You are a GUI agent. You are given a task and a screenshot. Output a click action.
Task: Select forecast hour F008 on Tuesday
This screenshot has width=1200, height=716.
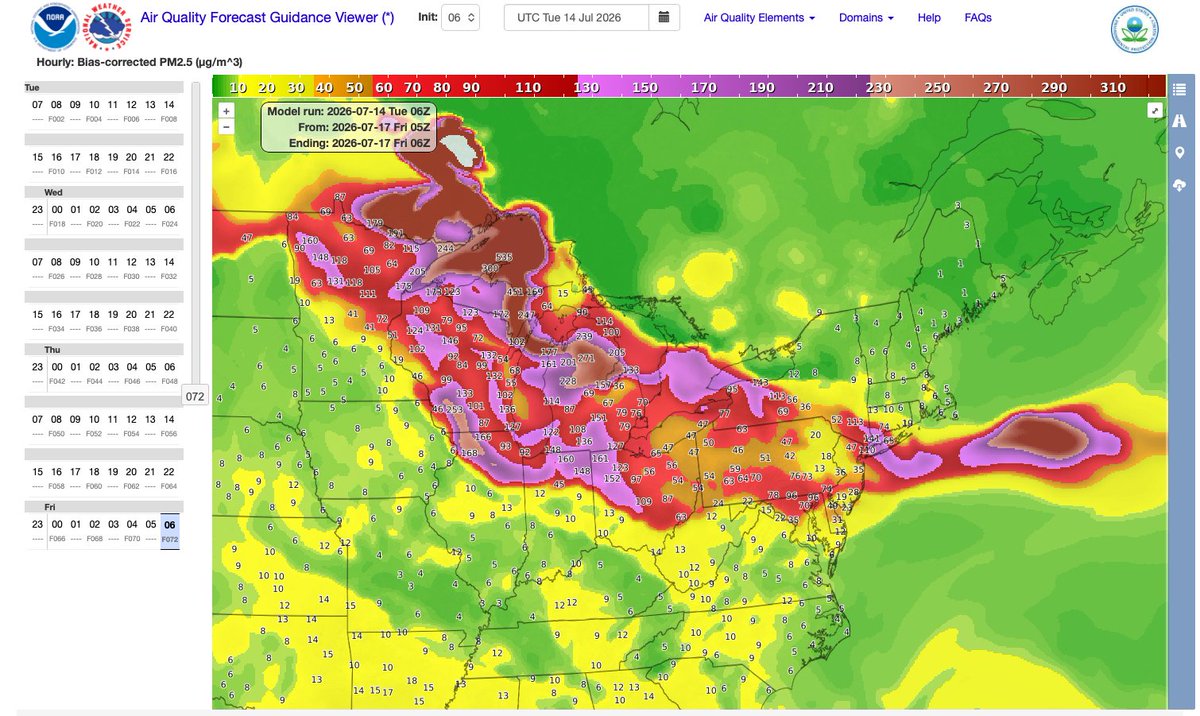pos(169,119)
